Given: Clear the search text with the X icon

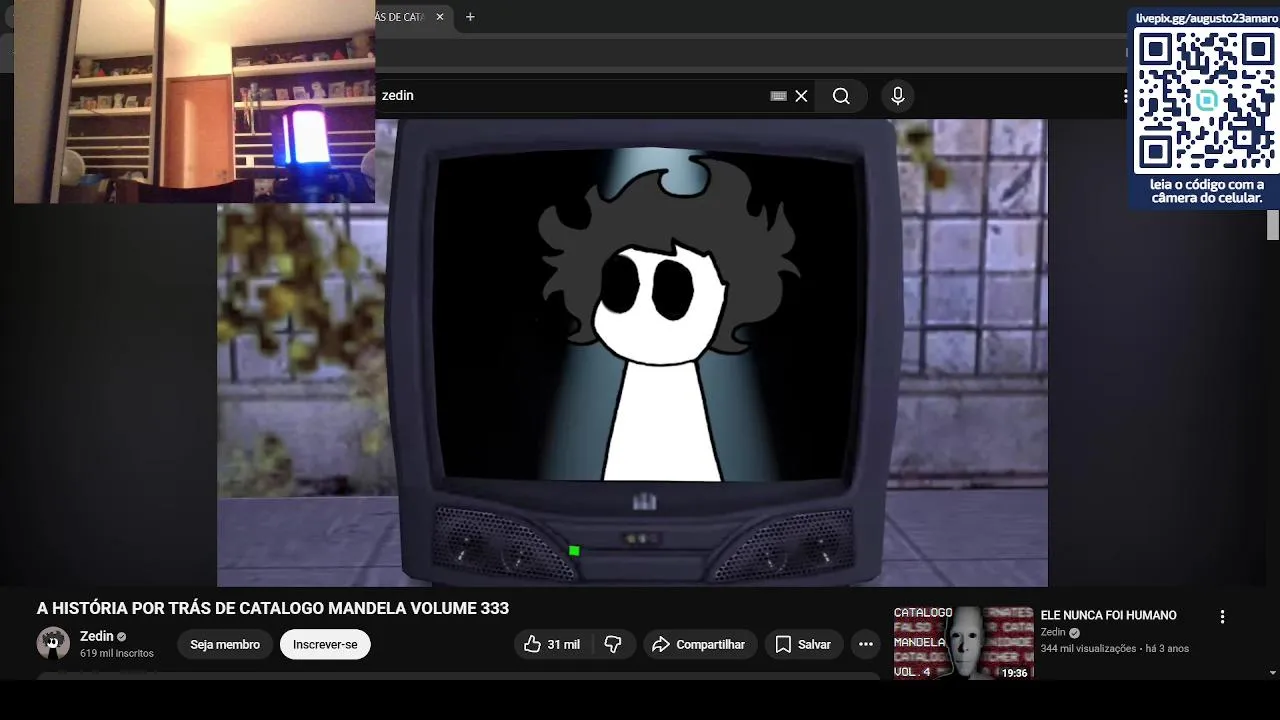Looking at the screenshot, I should tap(801, 96).
